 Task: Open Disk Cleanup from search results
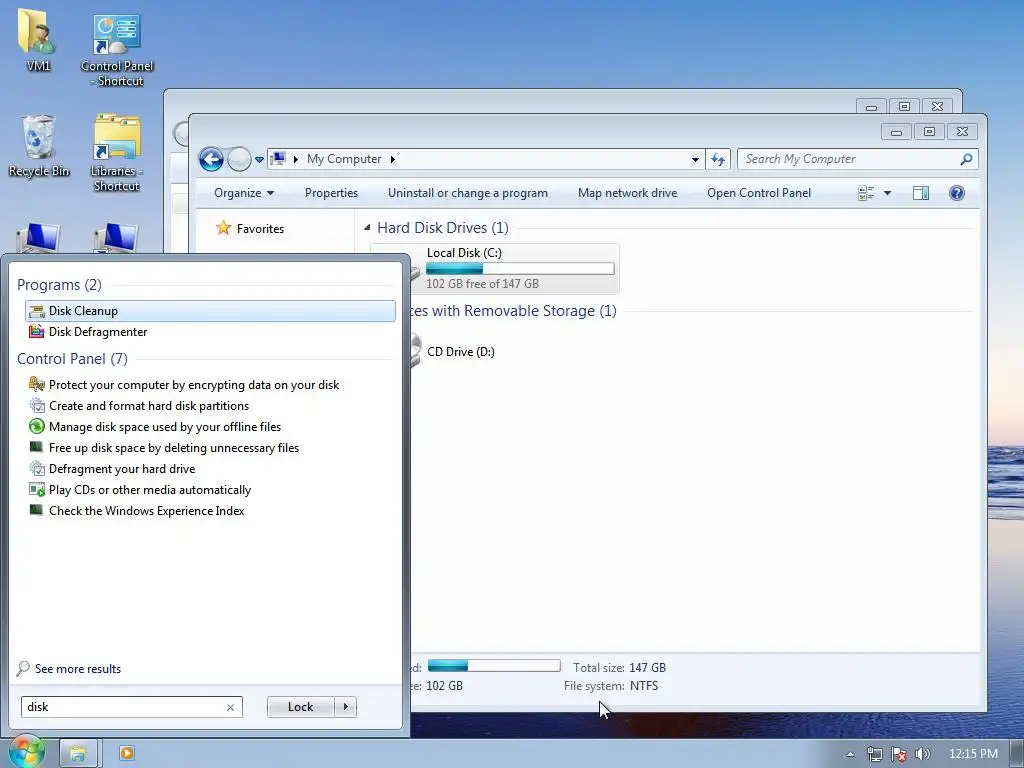pyautogui.click(x=210, y=311)
